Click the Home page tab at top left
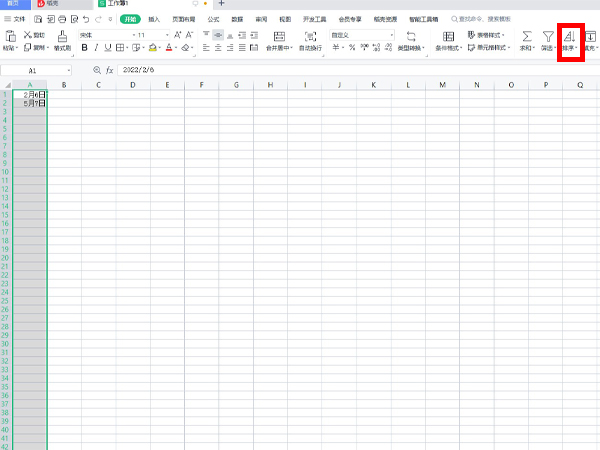This screenshot has width=600, height=450. (x=13, y=3)
